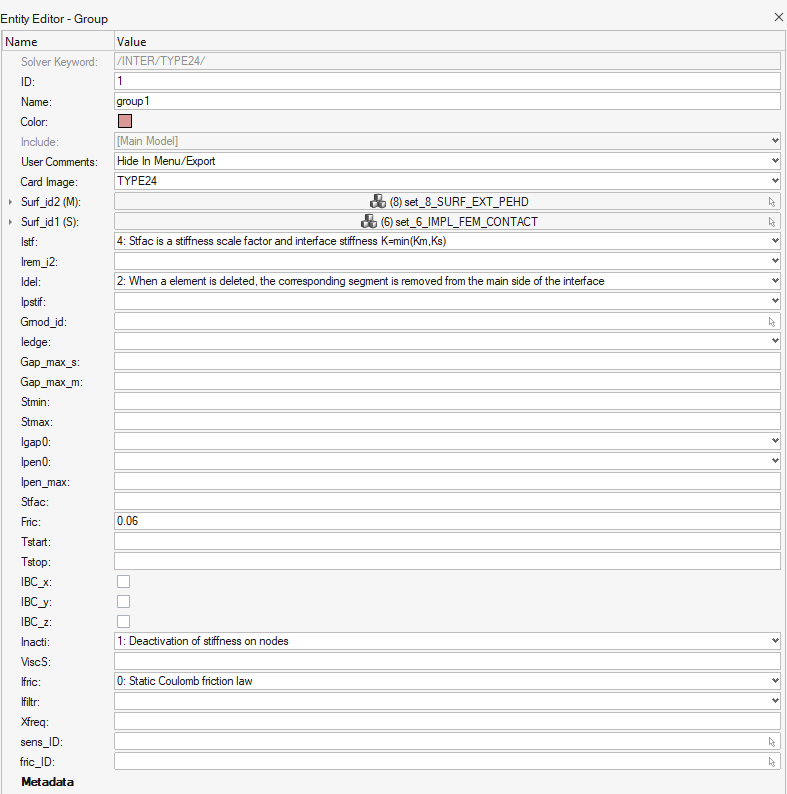Image resolution: width=787 pixels, height=794 pixels.
Task: Click the fric_ID selection field
Action: [x=447, y=761]
